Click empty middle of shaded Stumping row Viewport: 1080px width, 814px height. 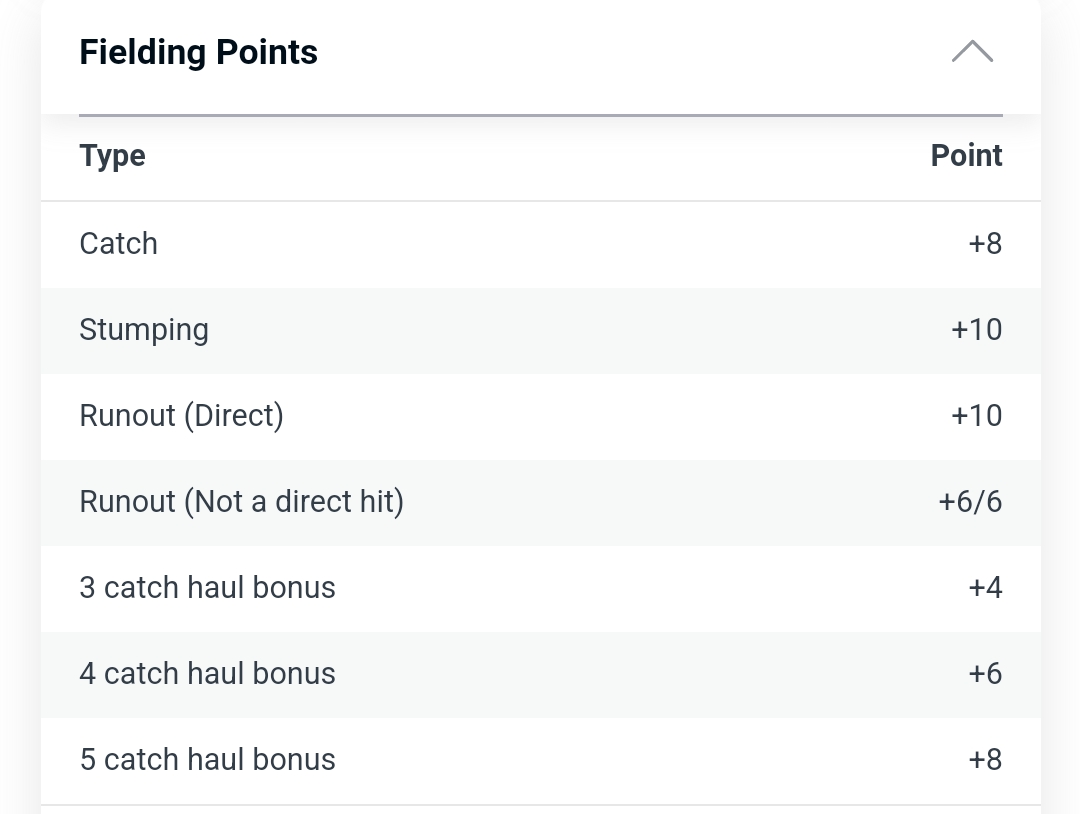click(560, 330)
